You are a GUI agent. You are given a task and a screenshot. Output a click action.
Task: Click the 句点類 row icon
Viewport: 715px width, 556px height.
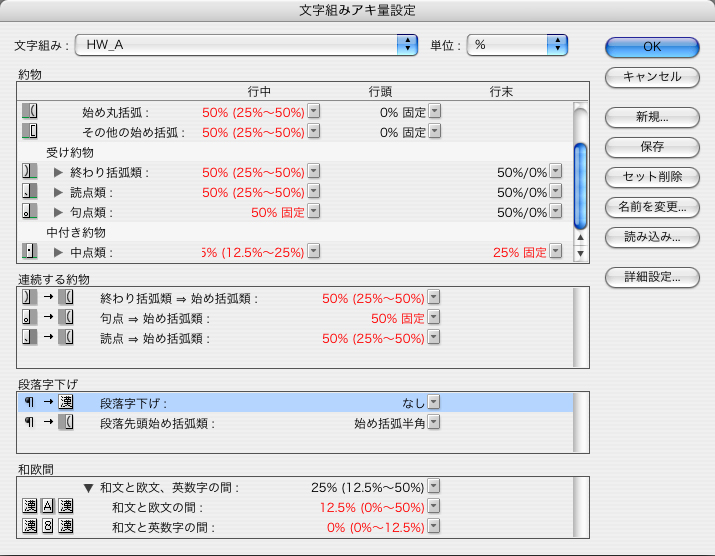(x=30, y=211)
